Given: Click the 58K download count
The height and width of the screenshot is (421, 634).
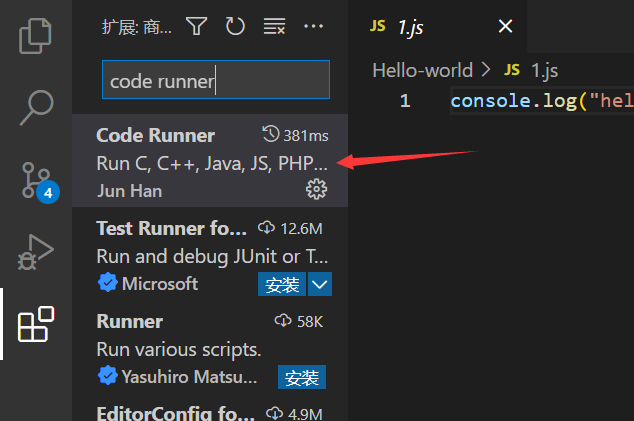Looking at the screenshot, I should (299, 322).
